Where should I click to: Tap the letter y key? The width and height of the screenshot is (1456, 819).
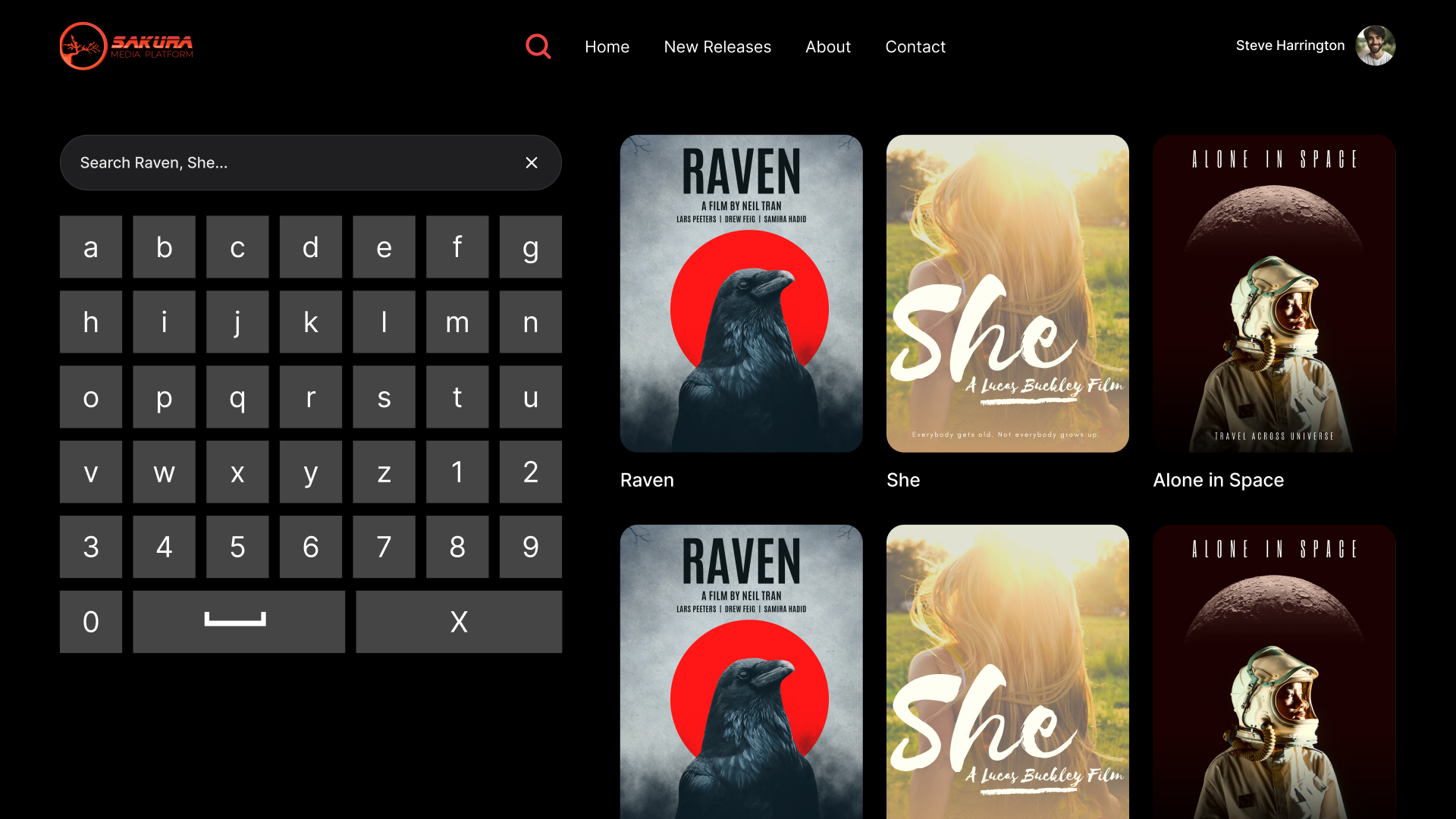pos(311,472)
